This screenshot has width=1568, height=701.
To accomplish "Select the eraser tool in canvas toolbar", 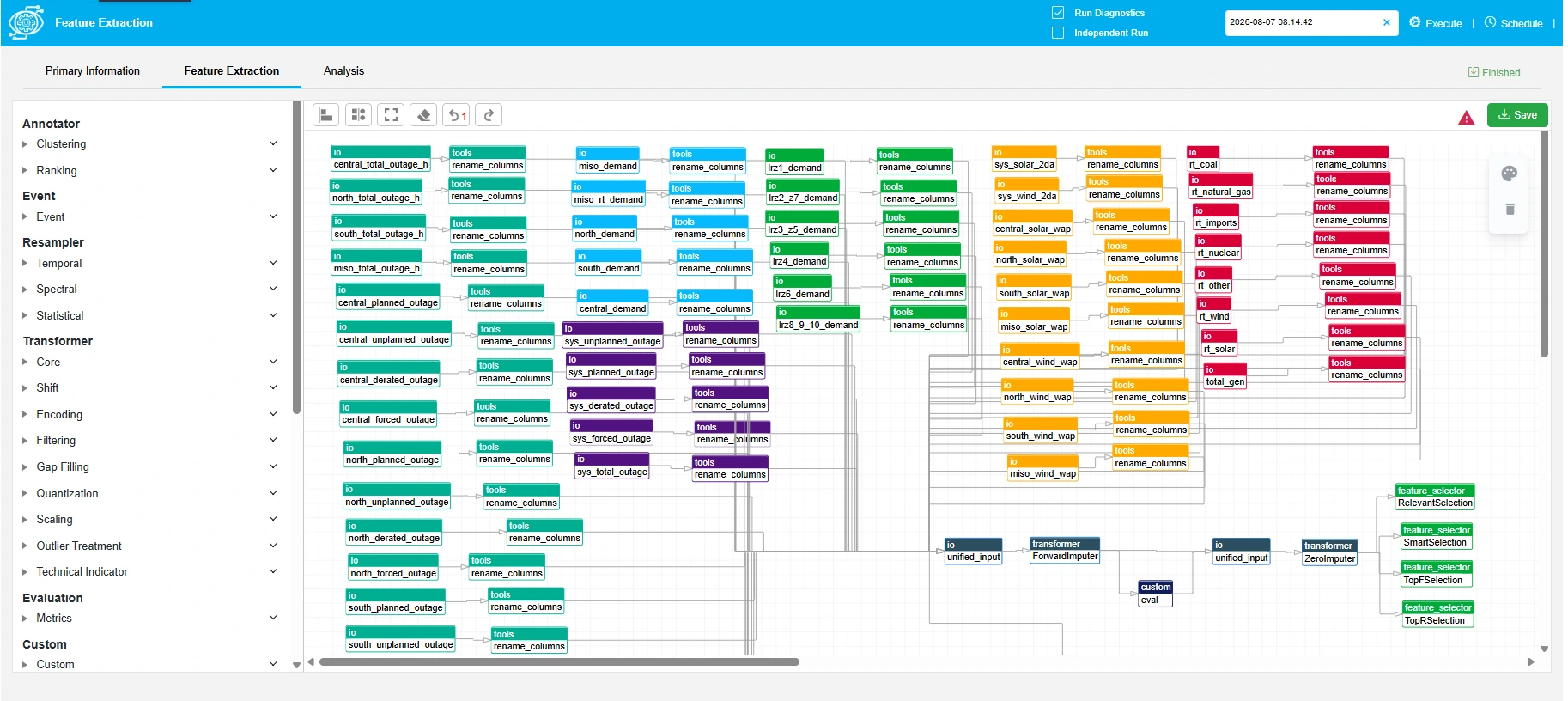I will pyautogui.click(x=424, y=115).
